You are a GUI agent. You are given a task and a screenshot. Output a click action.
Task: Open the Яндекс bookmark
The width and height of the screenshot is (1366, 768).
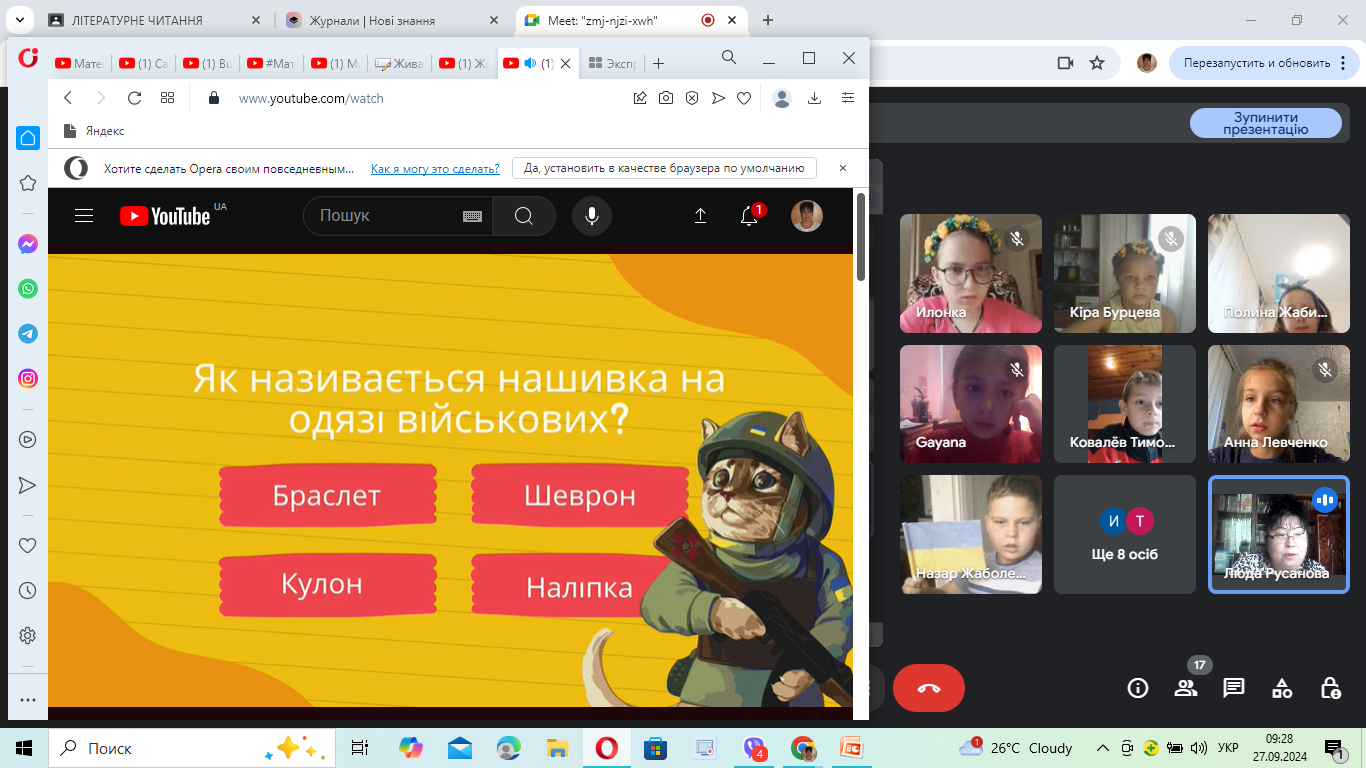94,131
